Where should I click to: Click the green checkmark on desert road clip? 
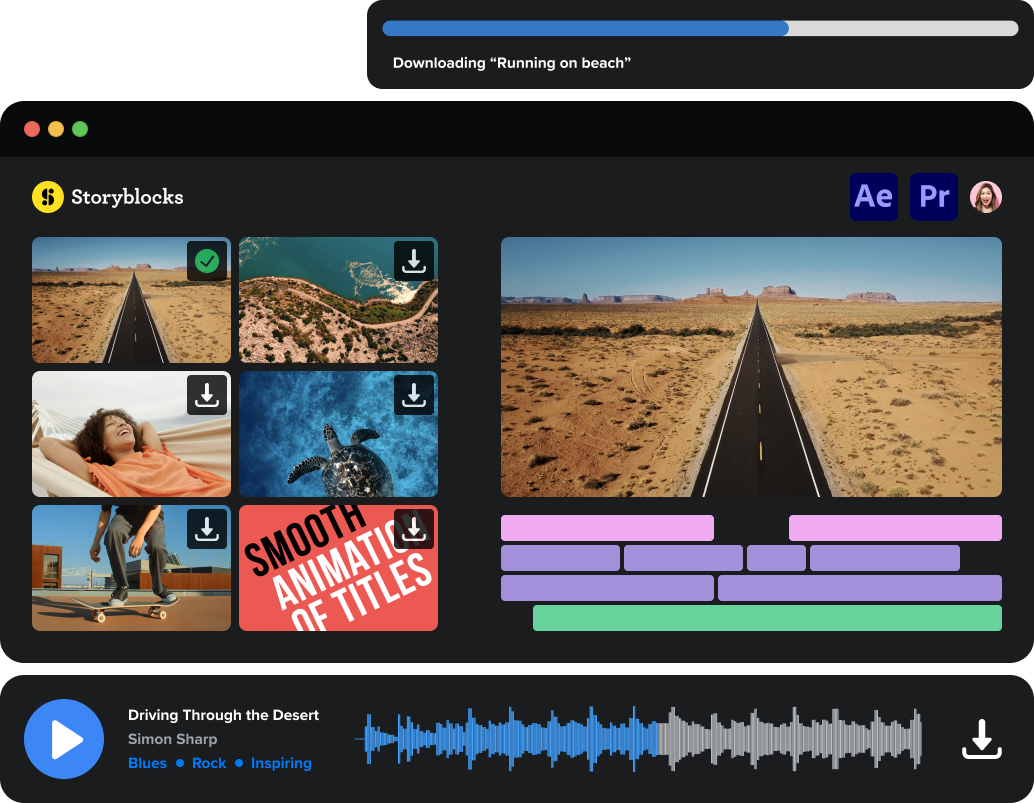(x=207, y=261)
